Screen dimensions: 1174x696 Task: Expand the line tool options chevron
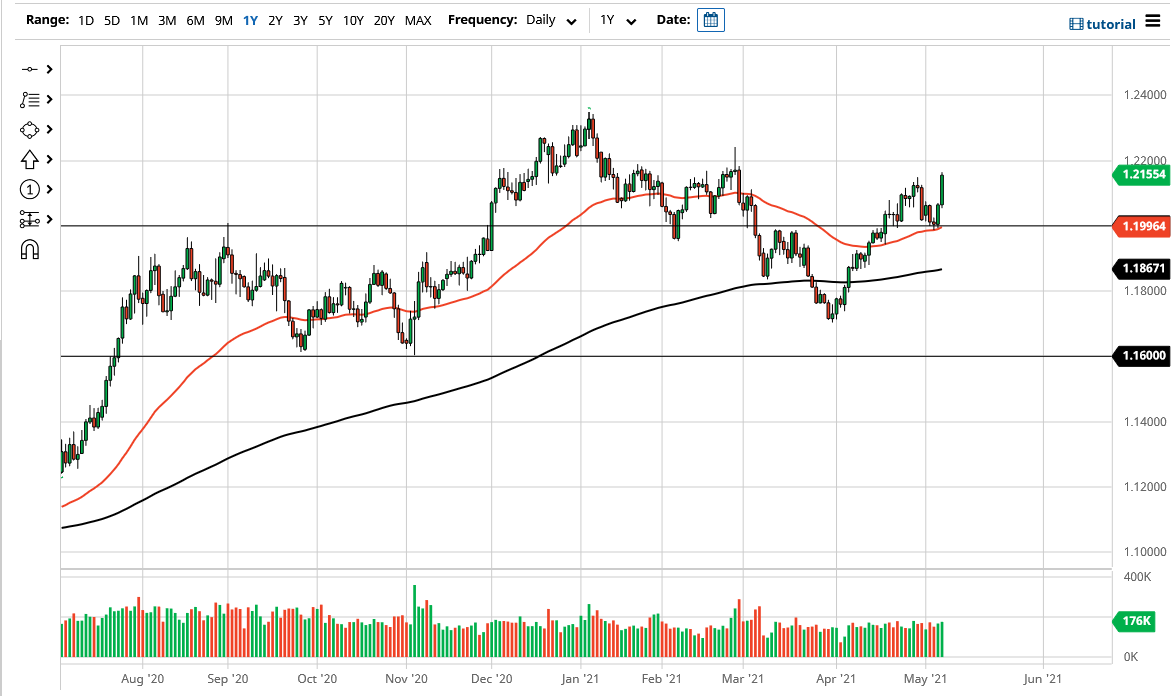(x=48, y=69)
